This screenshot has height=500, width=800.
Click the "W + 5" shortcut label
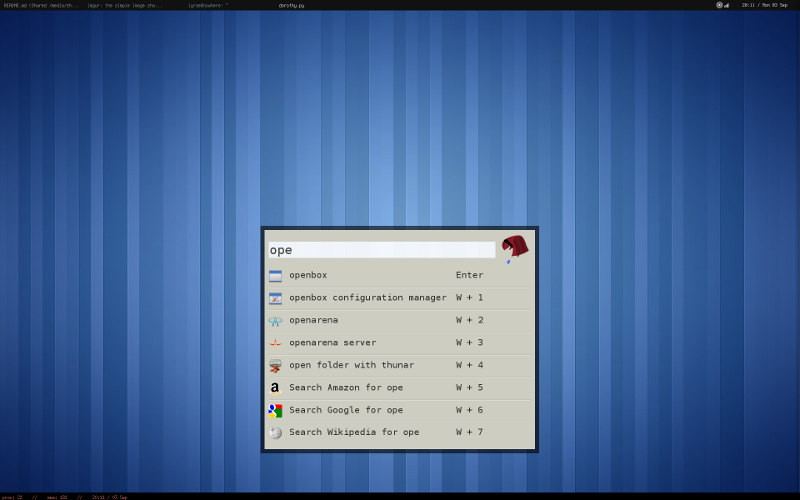[x=469, y=387]
